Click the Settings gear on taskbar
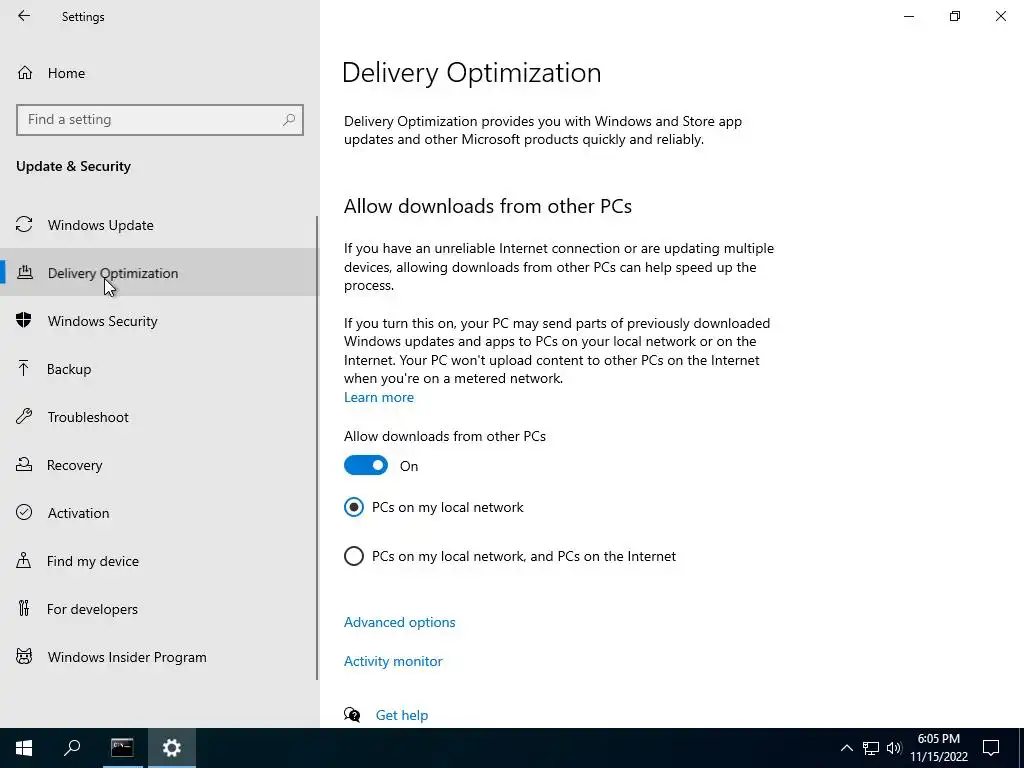The width and height of the screenshot is (1024, 768). coord(172,748)
